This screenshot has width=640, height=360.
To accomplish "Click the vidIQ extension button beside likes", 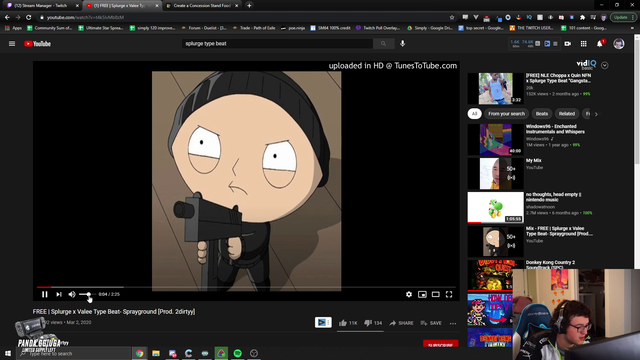I will pos(323,322).
